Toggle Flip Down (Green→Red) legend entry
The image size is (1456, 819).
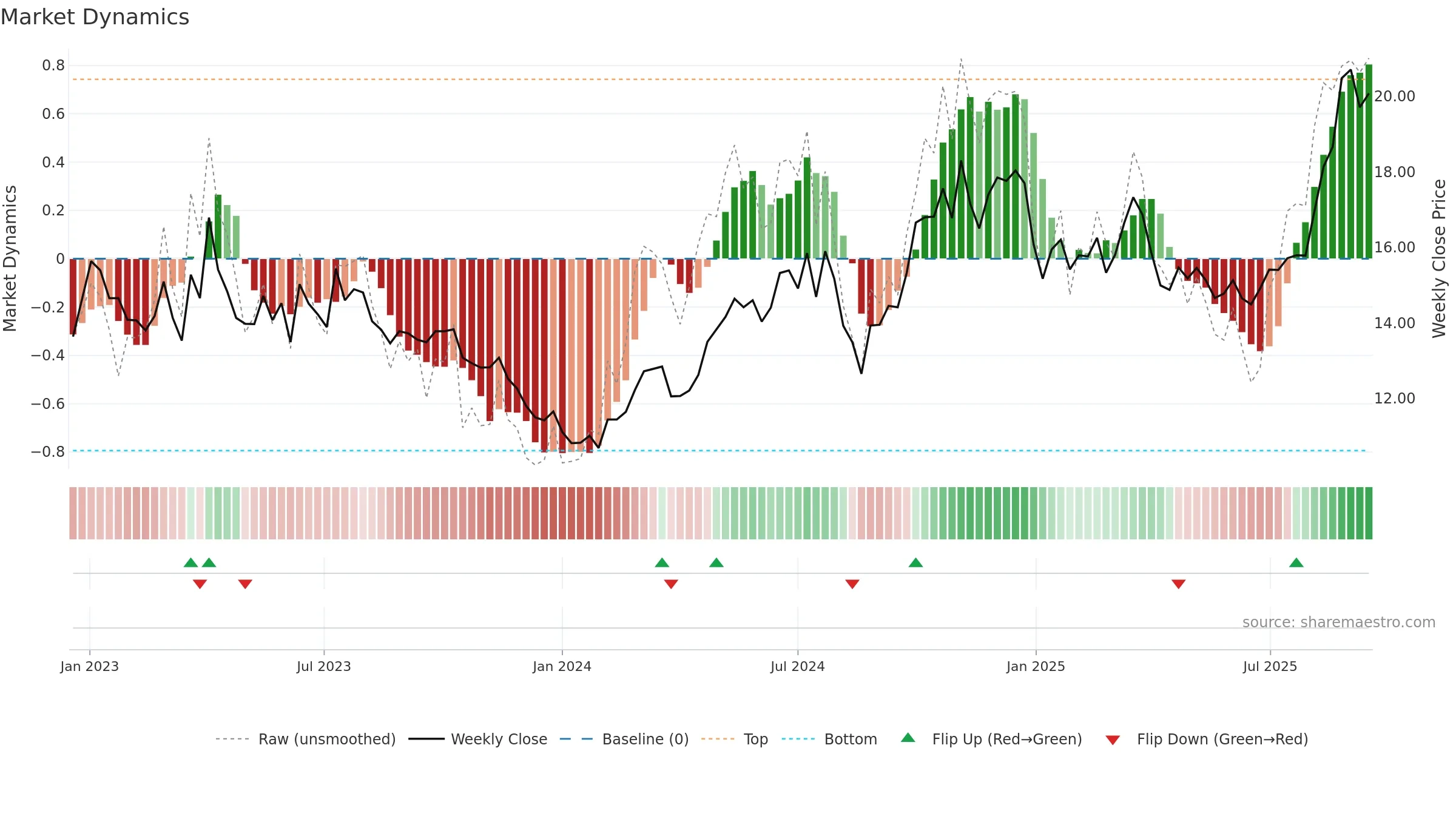pyautogui.click(x=1207, y=739)
